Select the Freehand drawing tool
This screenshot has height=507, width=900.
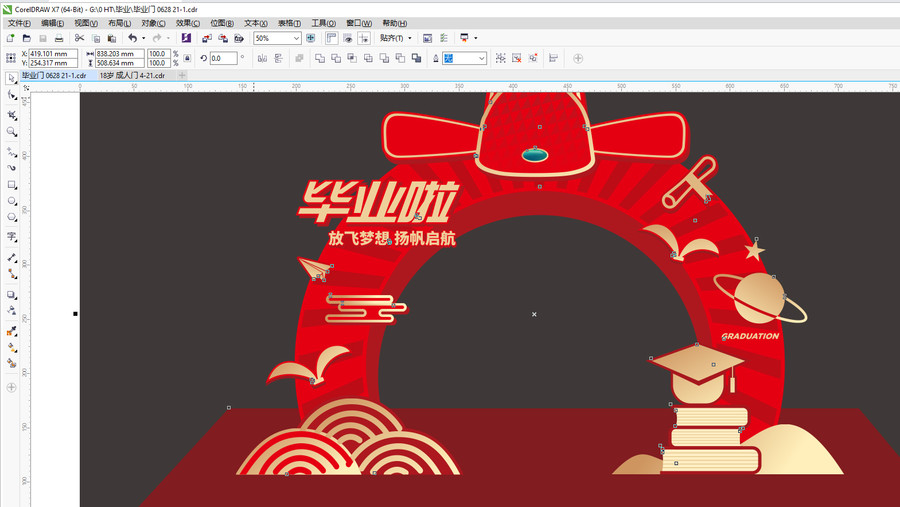coord(11,152)
